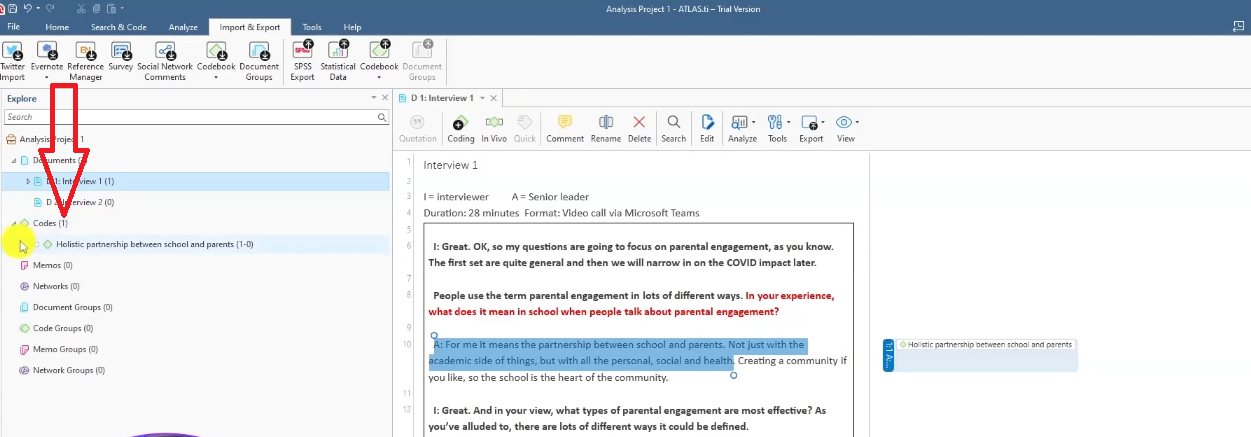Open the undo history dropdown arrow
This screenshot has height=437, width=1251.
tap(37, 8)
